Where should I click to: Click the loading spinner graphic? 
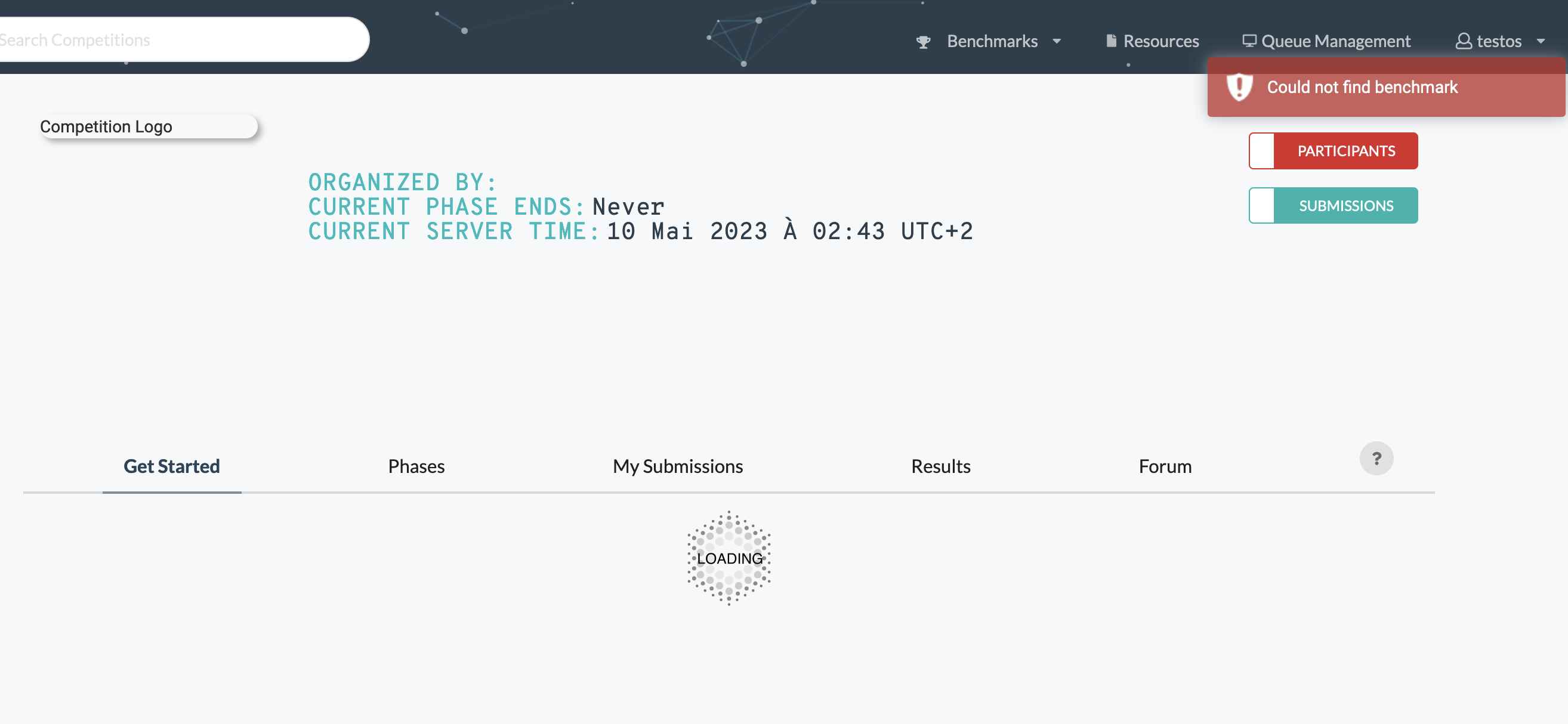click(729, 558)
